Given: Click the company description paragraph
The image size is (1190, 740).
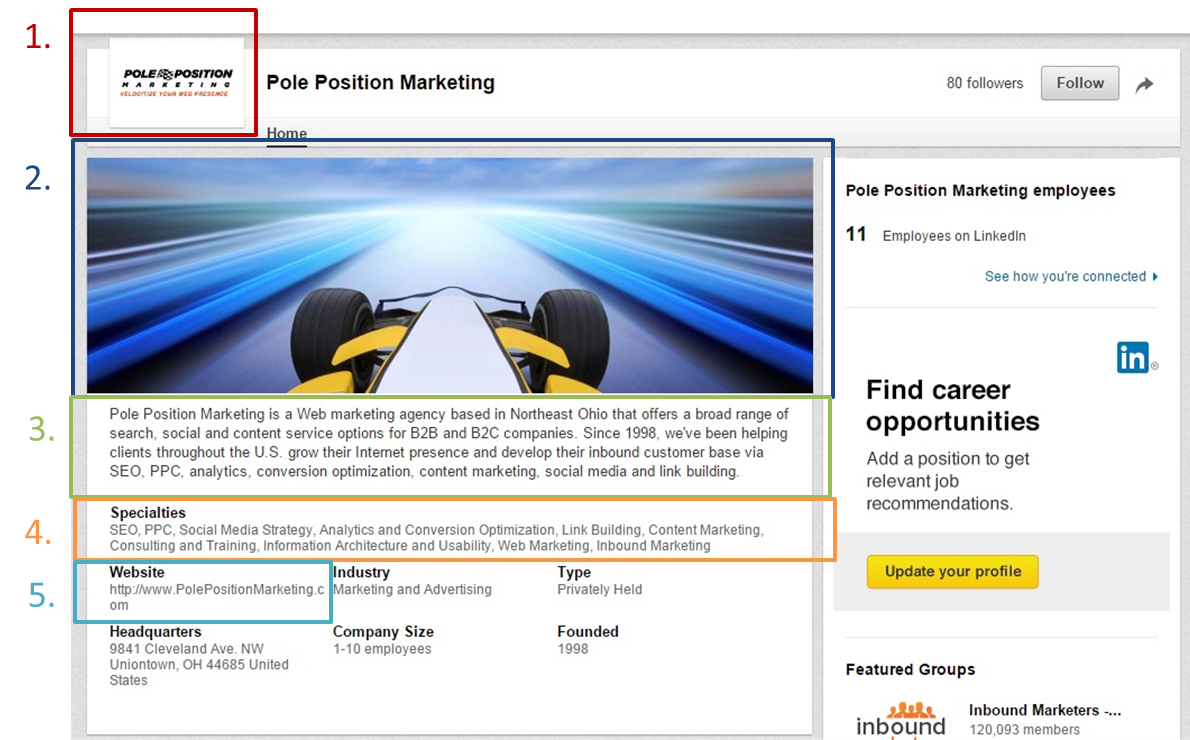Looking at the screenshot, I should point(449,442).
